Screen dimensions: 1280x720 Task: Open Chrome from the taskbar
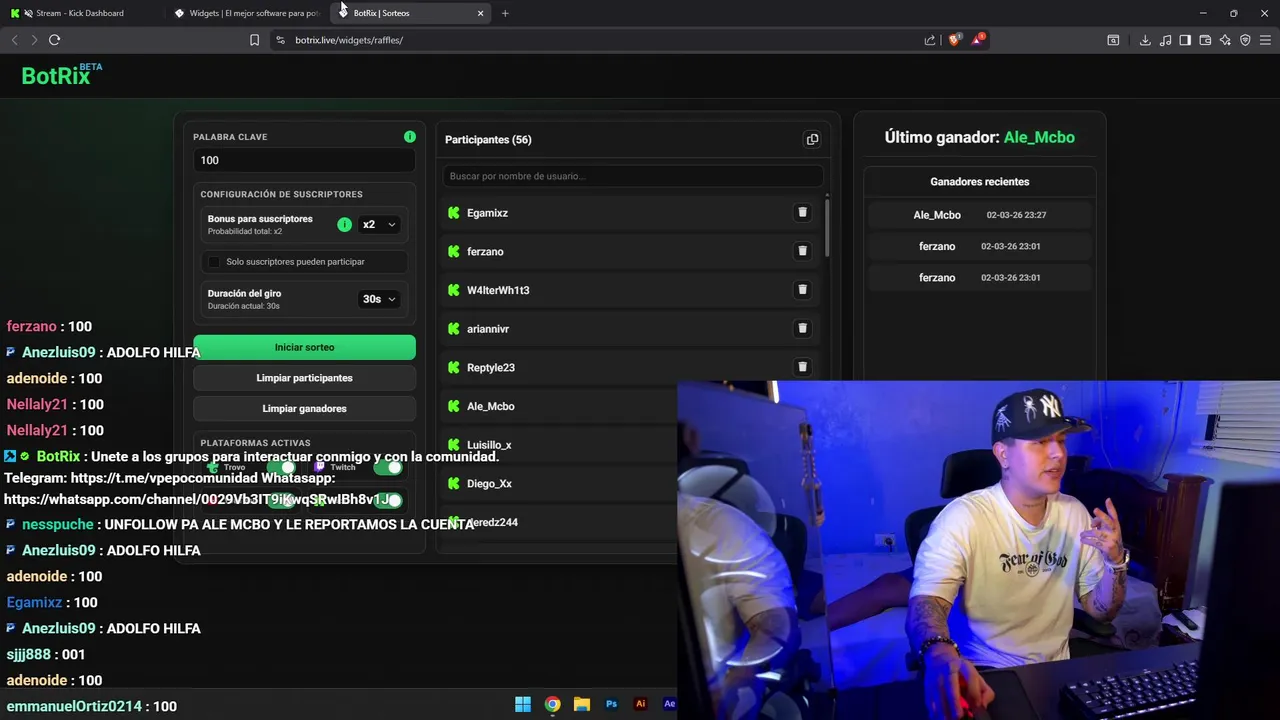552,704
